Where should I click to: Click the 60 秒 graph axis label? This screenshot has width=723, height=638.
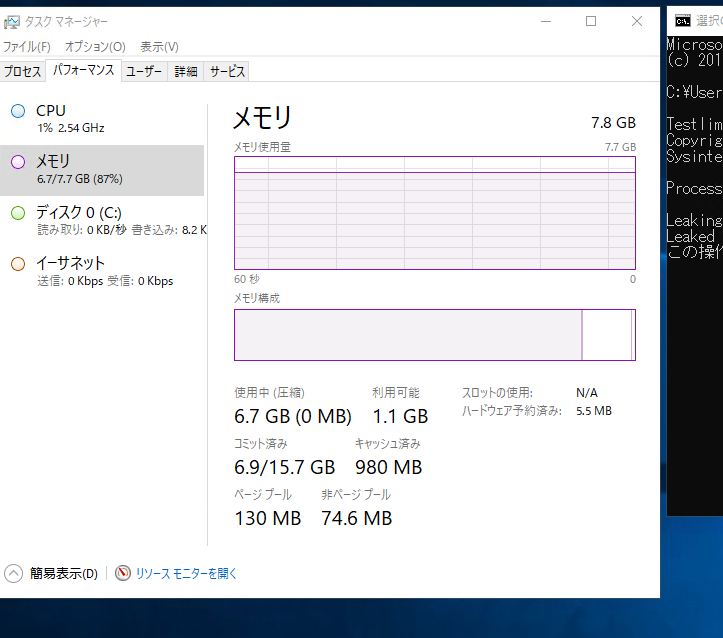pos(247,279)
